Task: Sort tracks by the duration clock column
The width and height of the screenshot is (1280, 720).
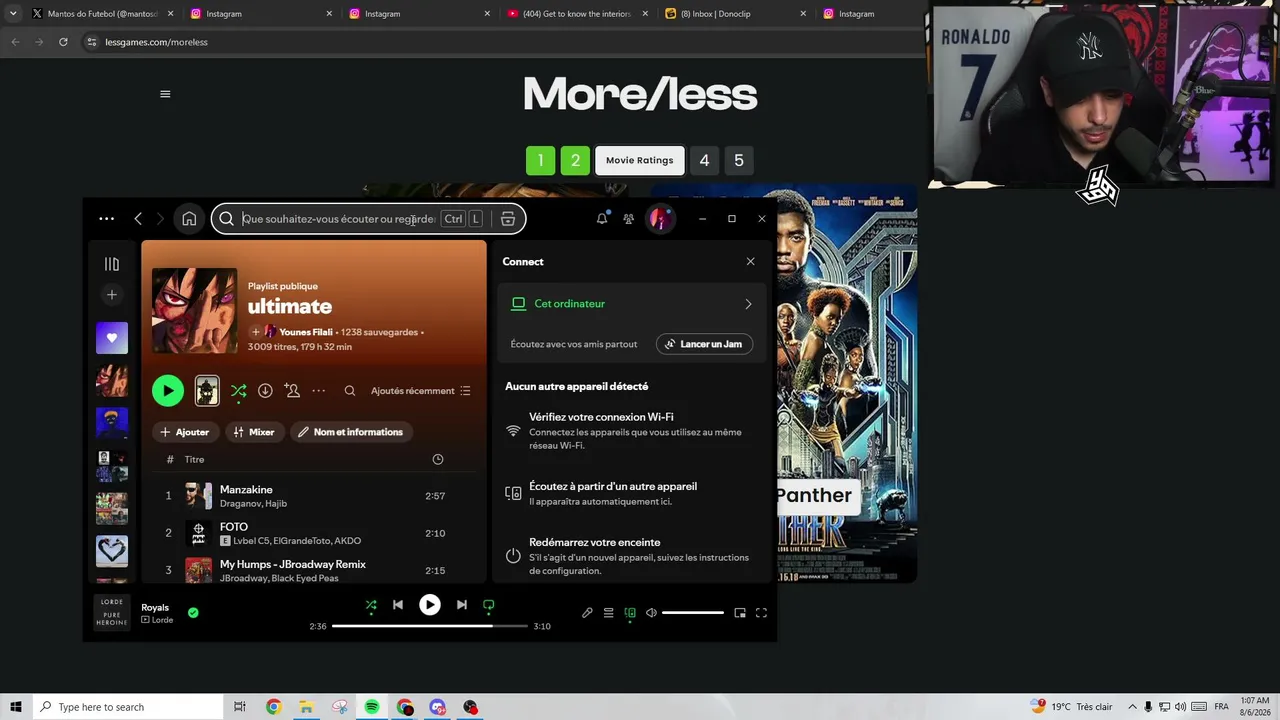Action: coord(437,459)
